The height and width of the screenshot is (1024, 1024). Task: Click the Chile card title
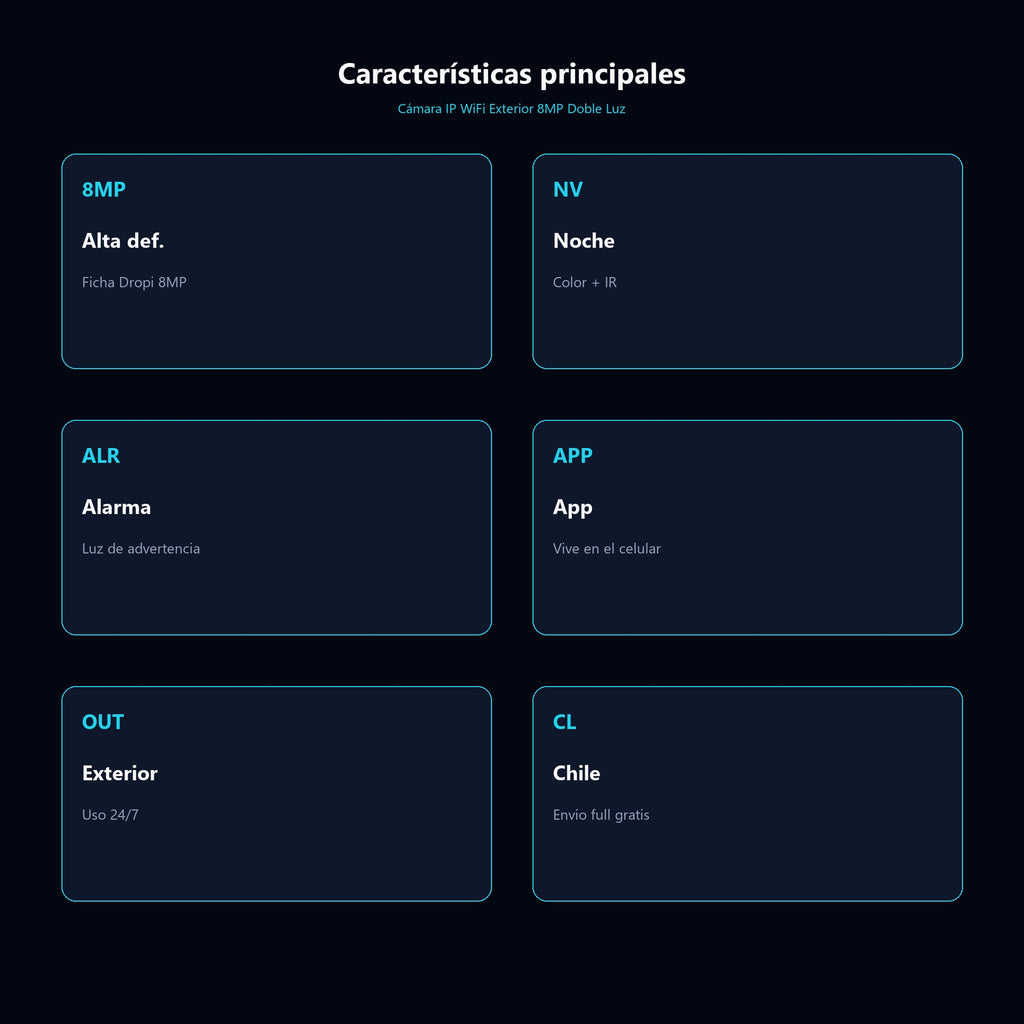(x=576, y=773)
